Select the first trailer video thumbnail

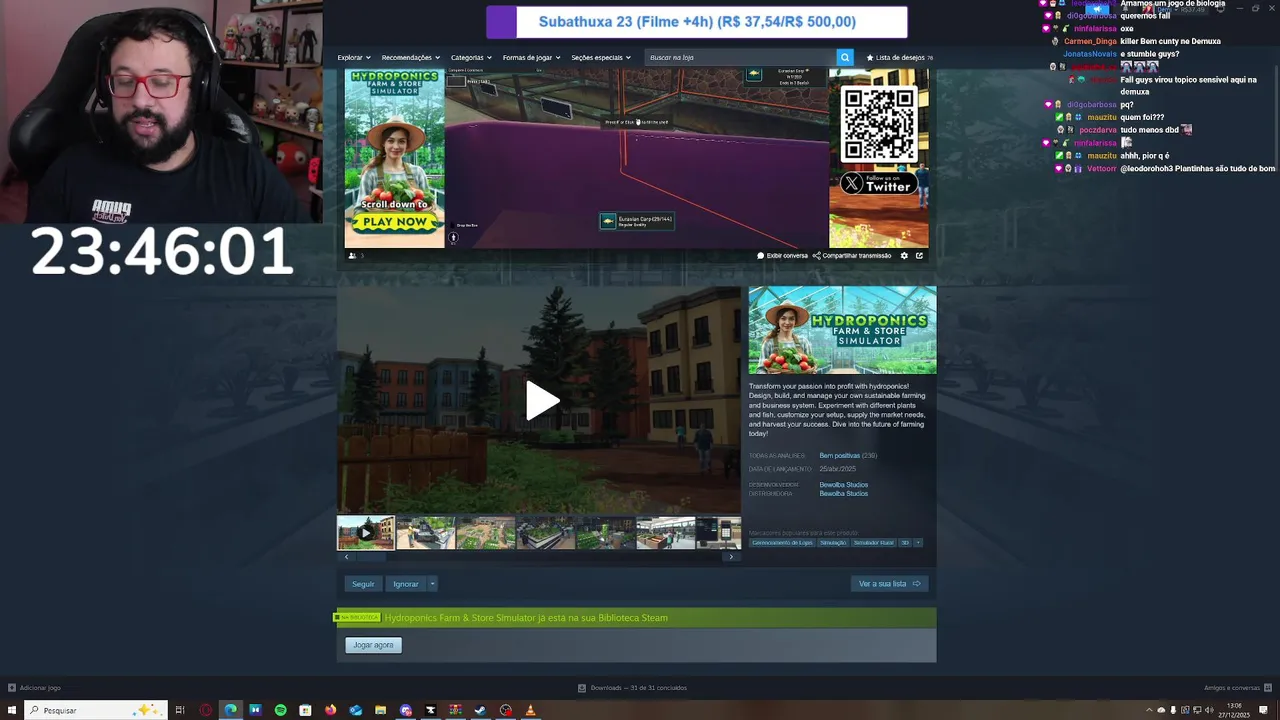(x=366, y=533)
